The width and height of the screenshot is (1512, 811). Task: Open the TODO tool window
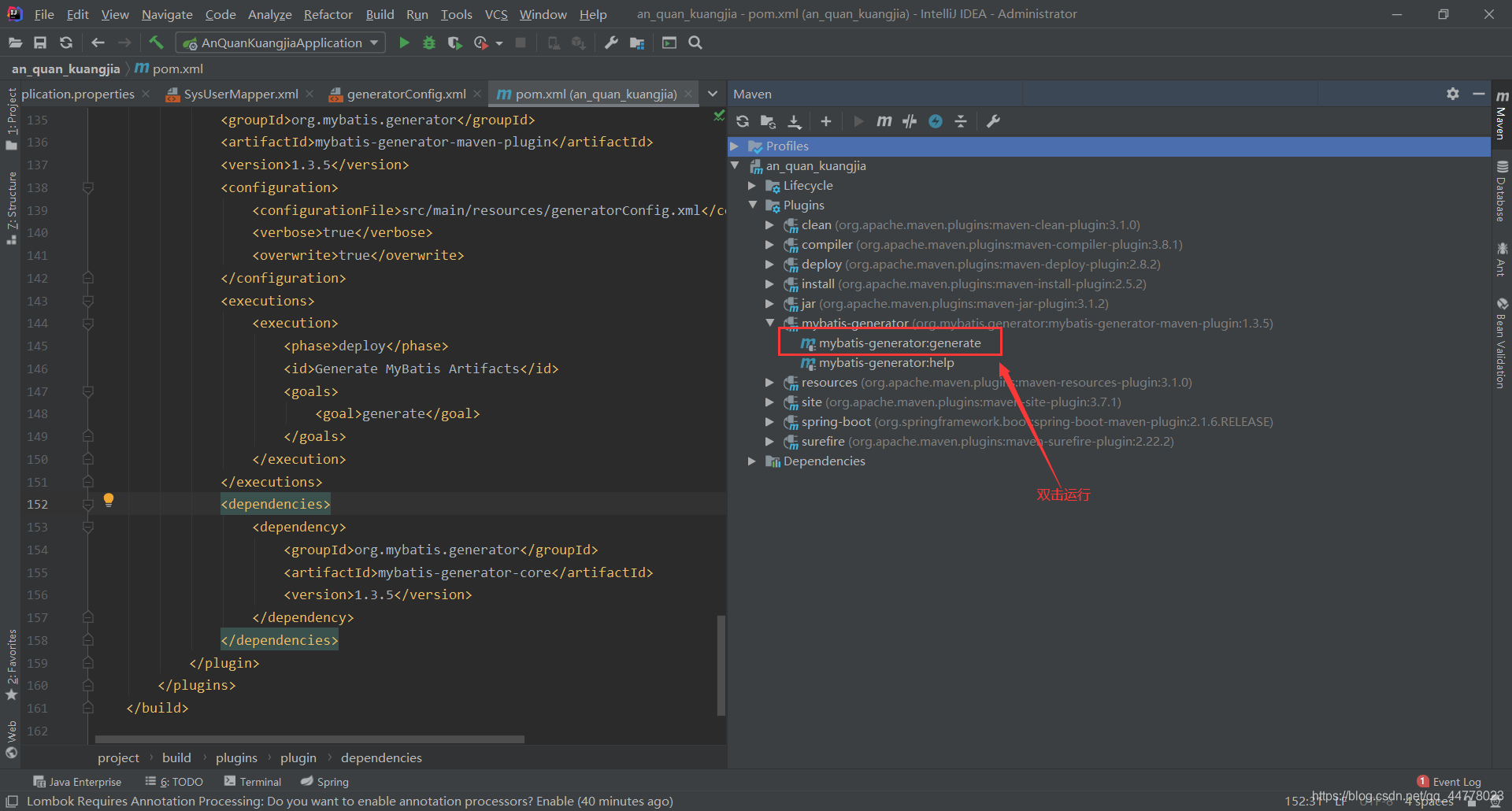(x=174, y=782)
